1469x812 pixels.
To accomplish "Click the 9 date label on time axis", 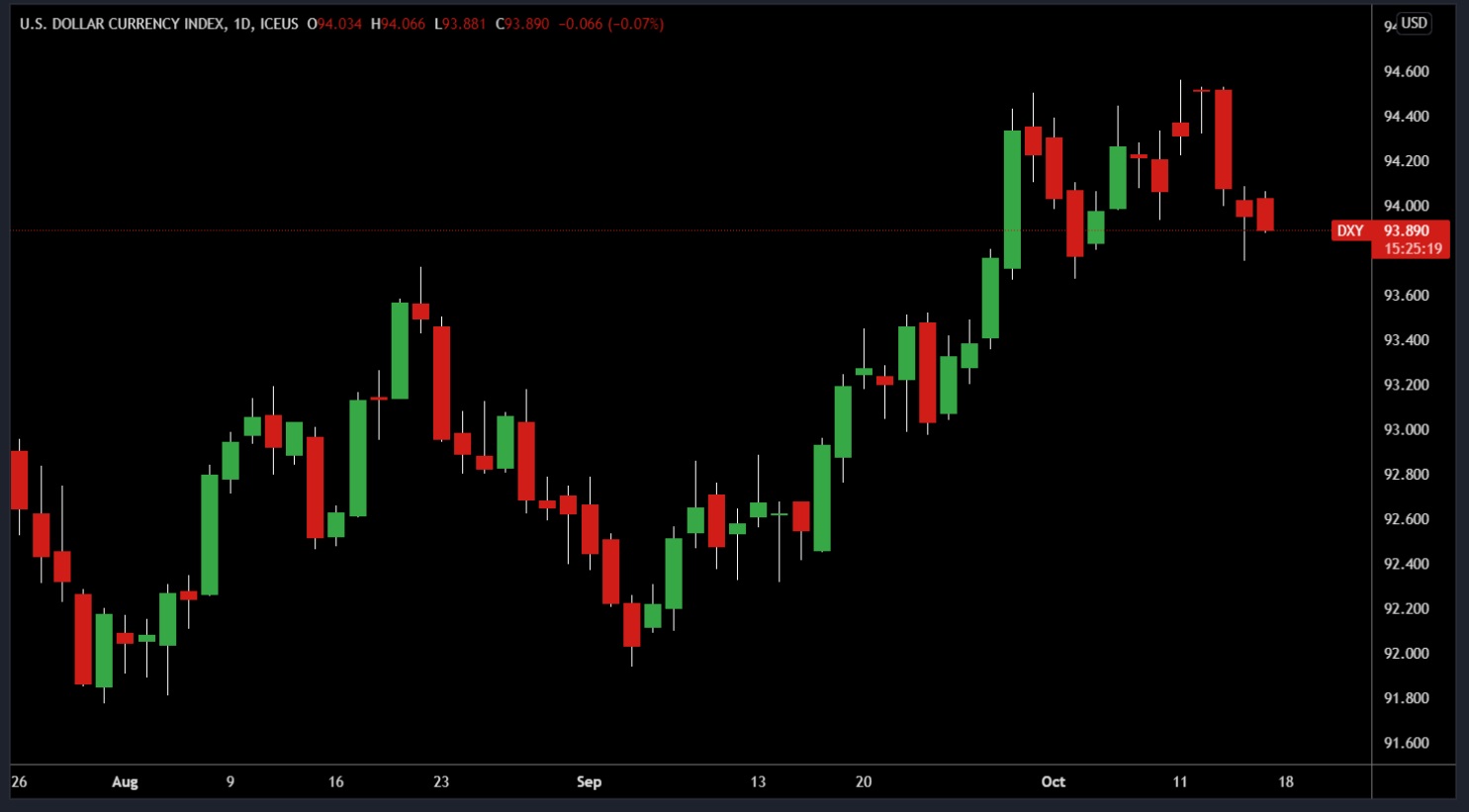I will pyautogui.click(x=230, y=781).
